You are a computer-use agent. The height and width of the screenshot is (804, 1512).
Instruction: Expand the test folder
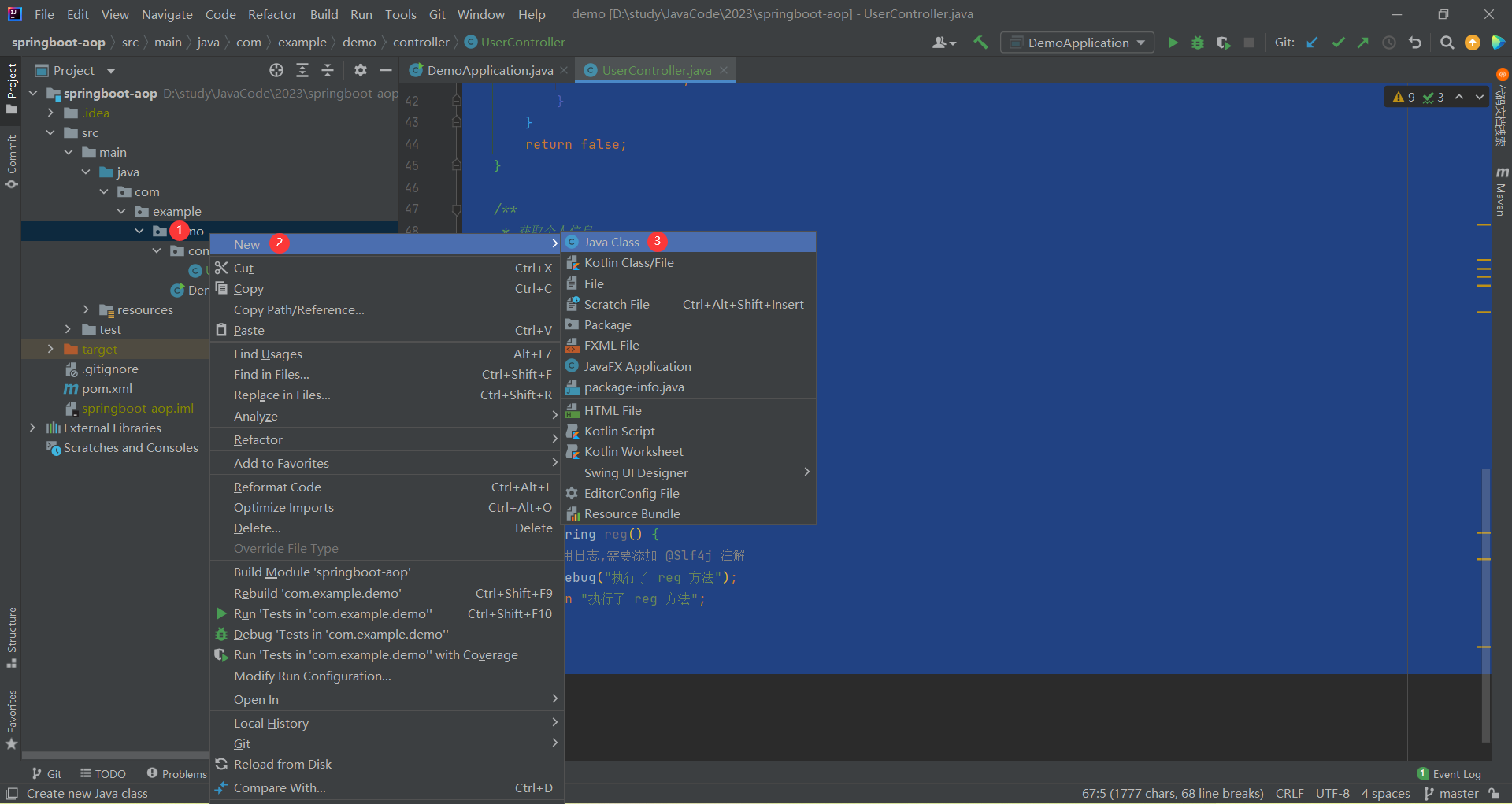[69, 329]
